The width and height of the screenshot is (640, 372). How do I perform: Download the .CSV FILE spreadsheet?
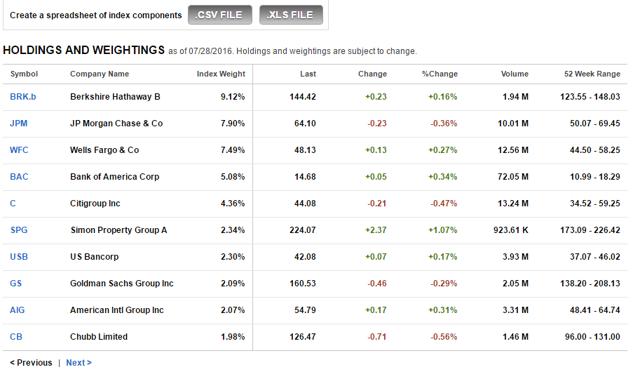click(220, 15)
